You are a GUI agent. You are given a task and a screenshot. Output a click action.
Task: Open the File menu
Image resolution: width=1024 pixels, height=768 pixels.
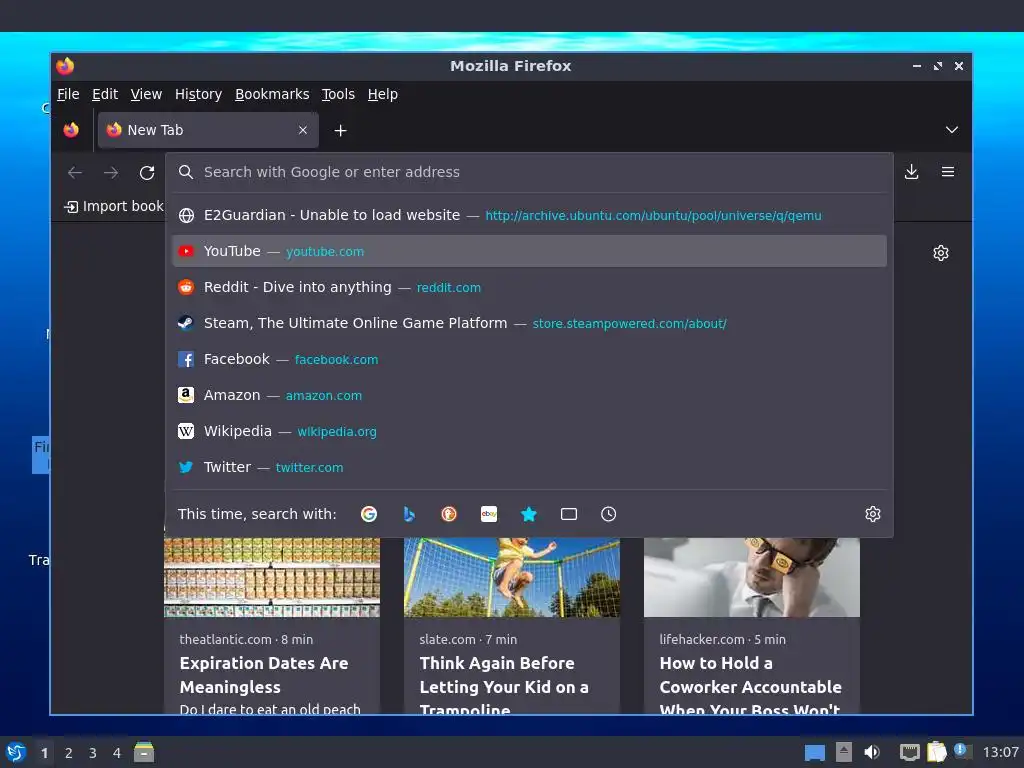click(x=68, y=94)
